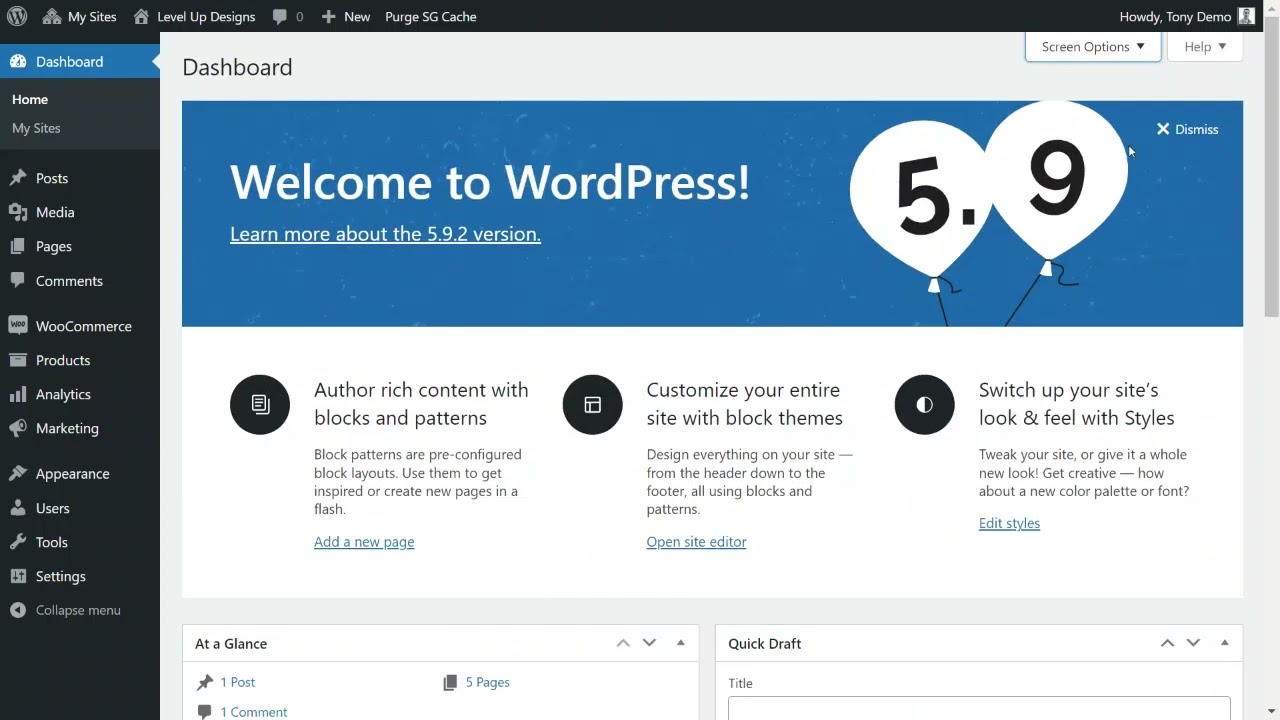Click the Add a new page link
Image resolution: width=1280 pixels, height=720 pixels.
[364, 542]
